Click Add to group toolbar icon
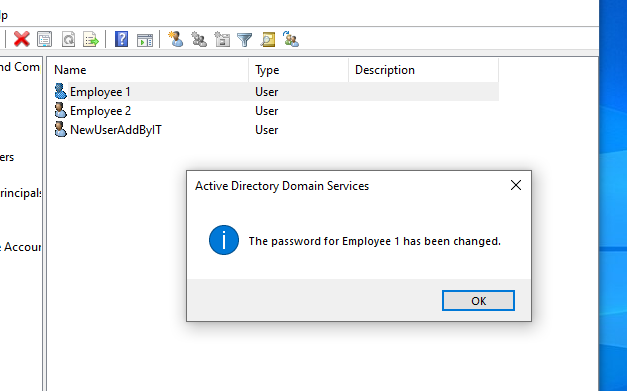 (x=291, y=39)
